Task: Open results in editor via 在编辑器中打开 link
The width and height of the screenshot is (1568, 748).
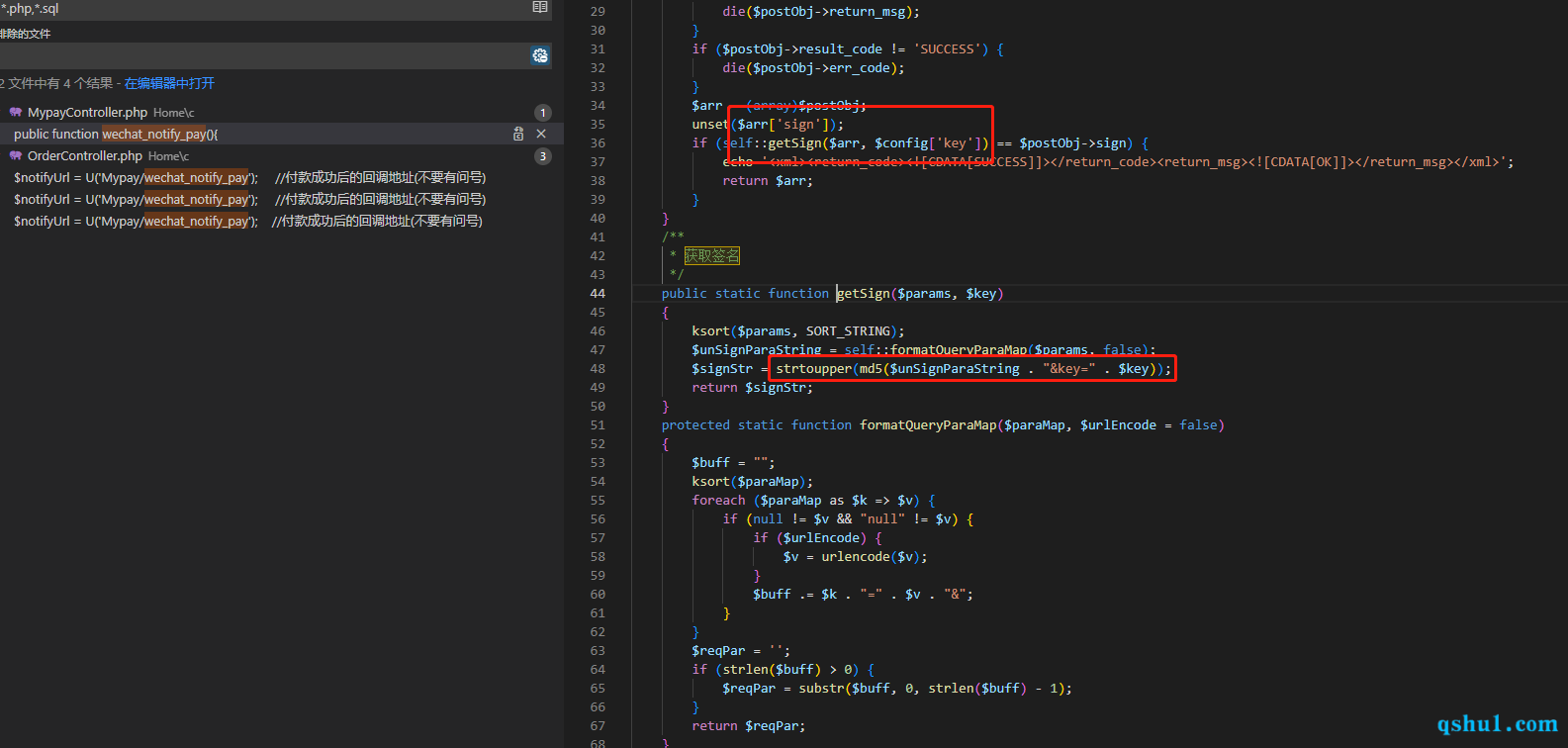Action: coord(169,83)
